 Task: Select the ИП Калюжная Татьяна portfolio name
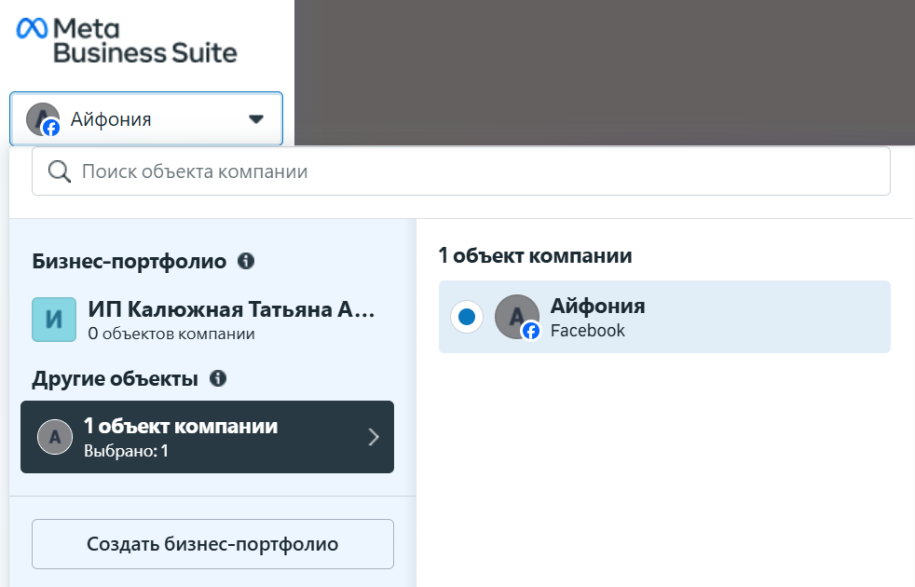pos(231,310)
